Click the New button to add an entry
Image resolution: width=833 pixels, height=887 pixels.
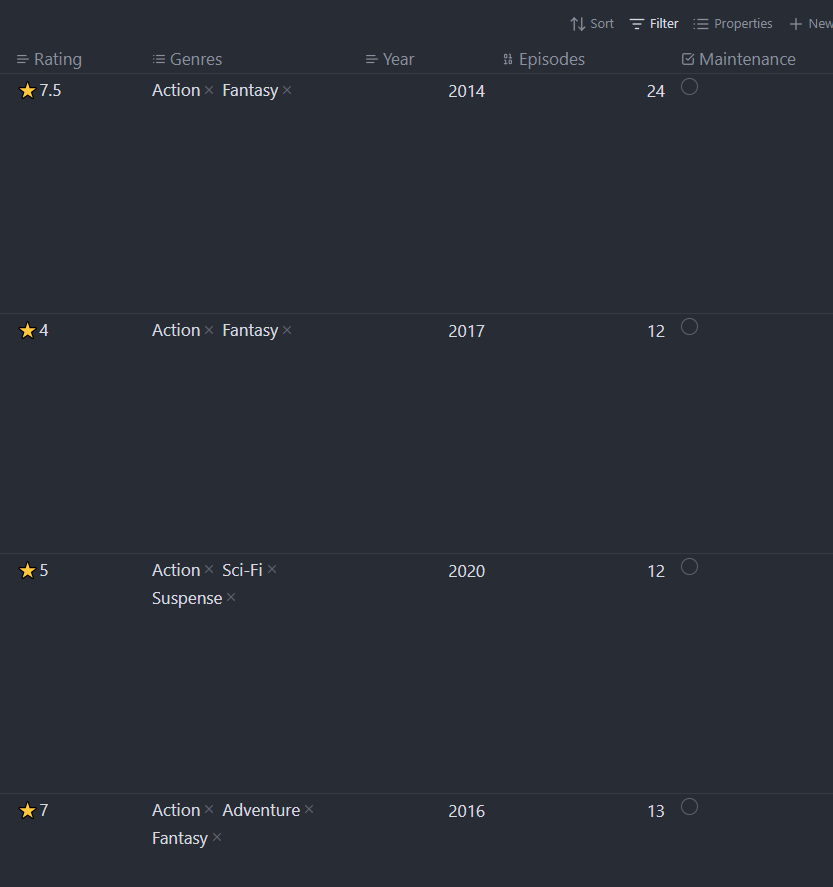(x=810, y=23)
